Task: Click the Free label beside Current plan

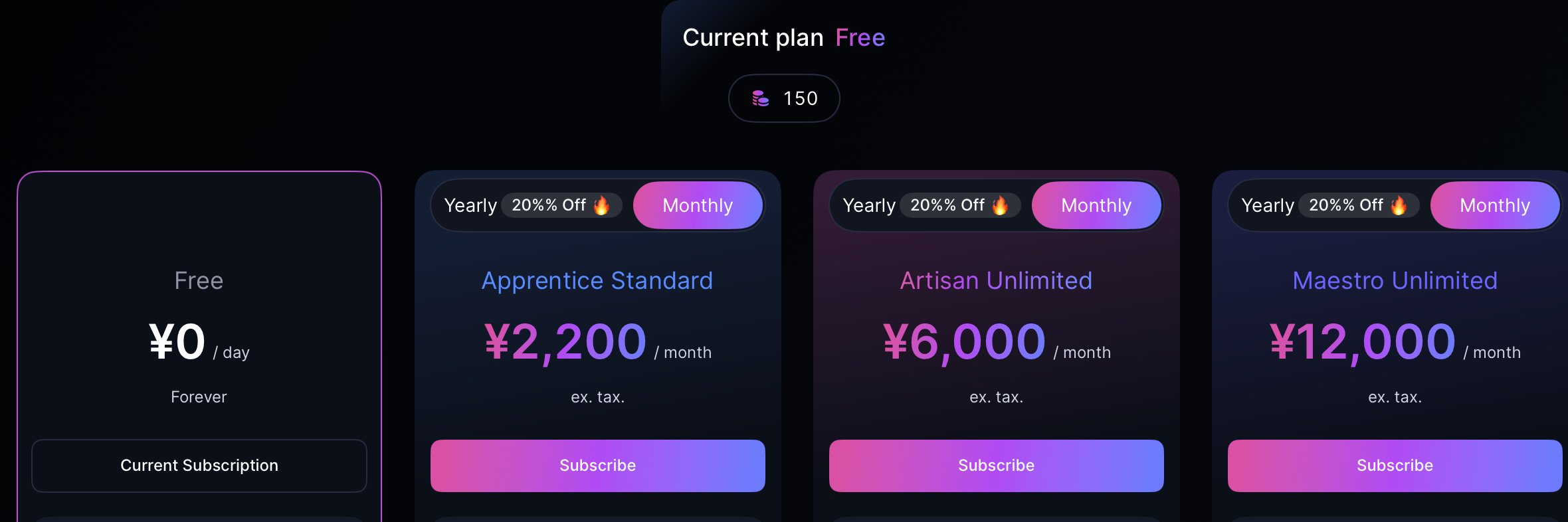Action: click(x=860, y=38)
